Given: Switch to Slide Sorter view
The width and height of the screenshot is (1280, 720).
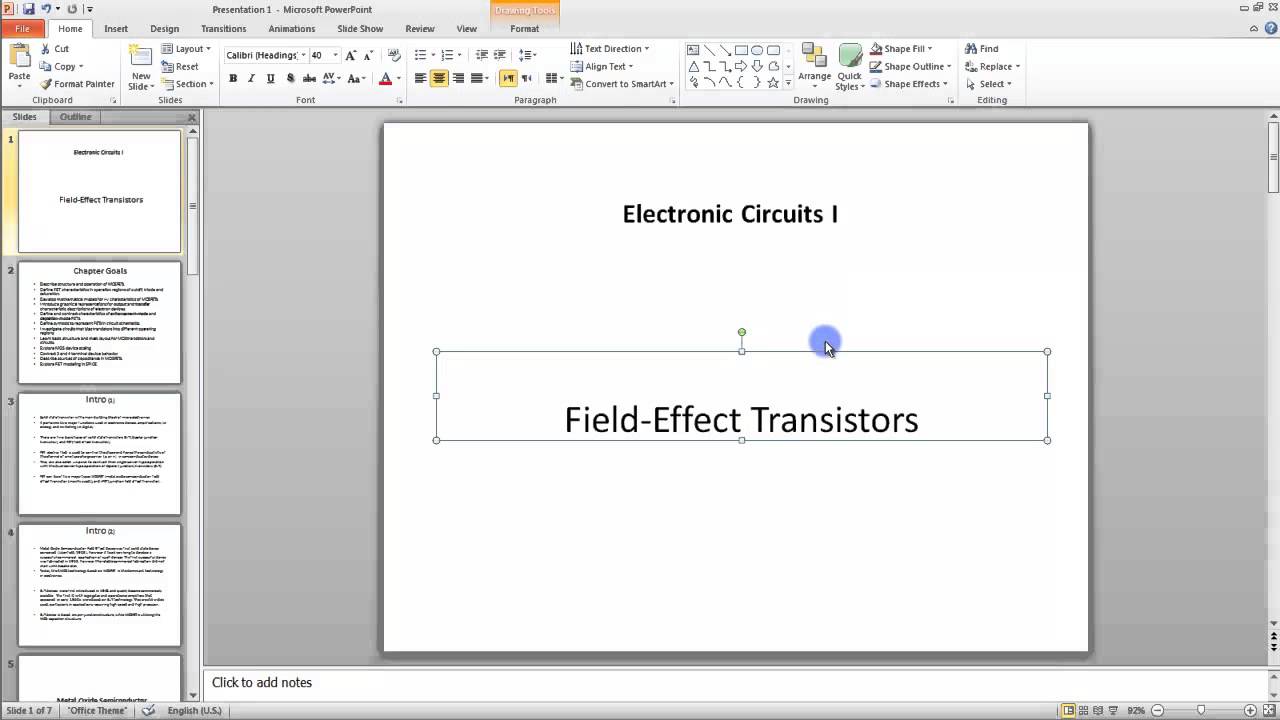Looking at the screenshot, I should click(x=1084, y=710).
